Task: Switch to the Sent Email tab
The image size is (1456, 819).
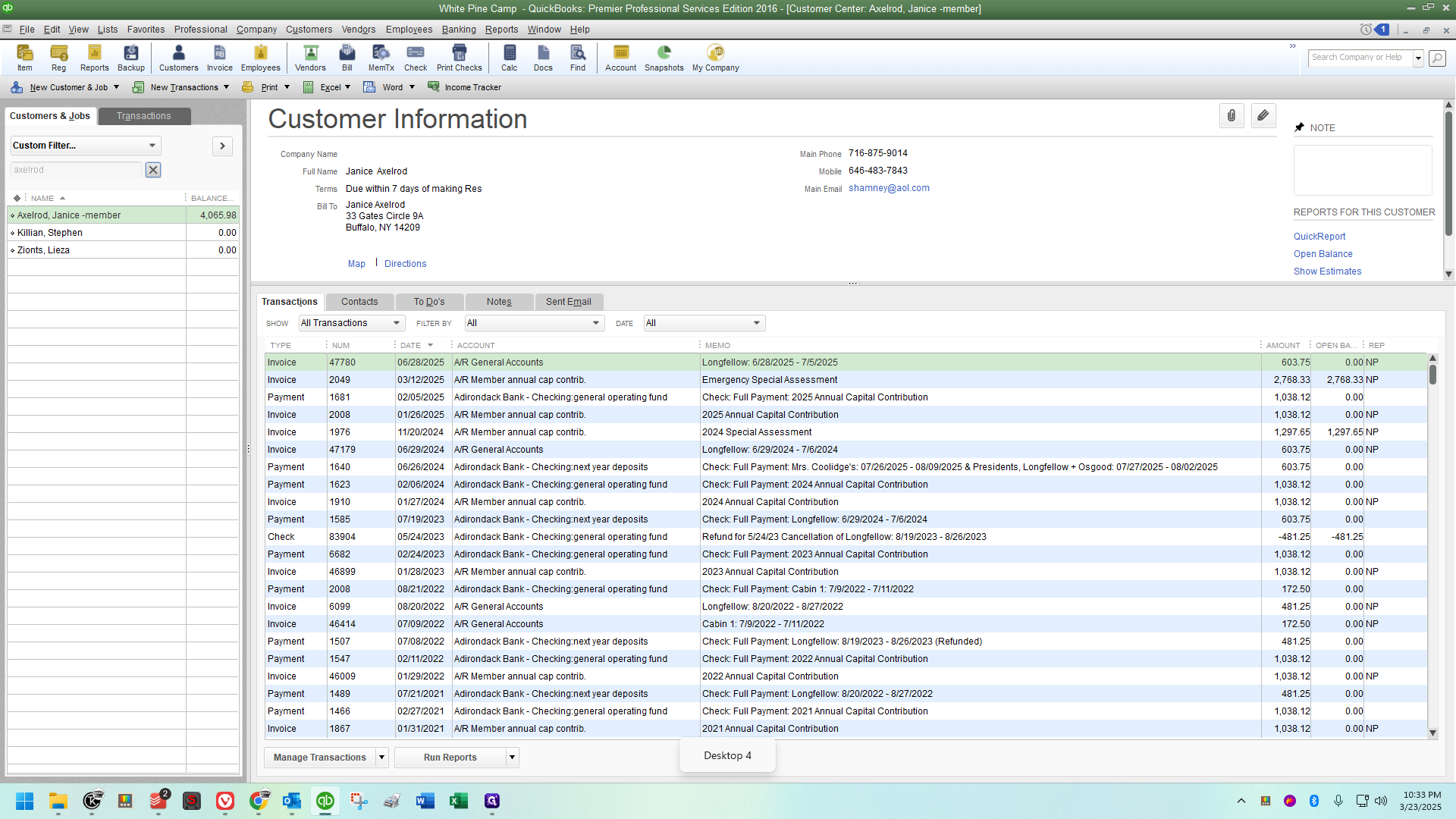Action: click(x=569, y=302)
